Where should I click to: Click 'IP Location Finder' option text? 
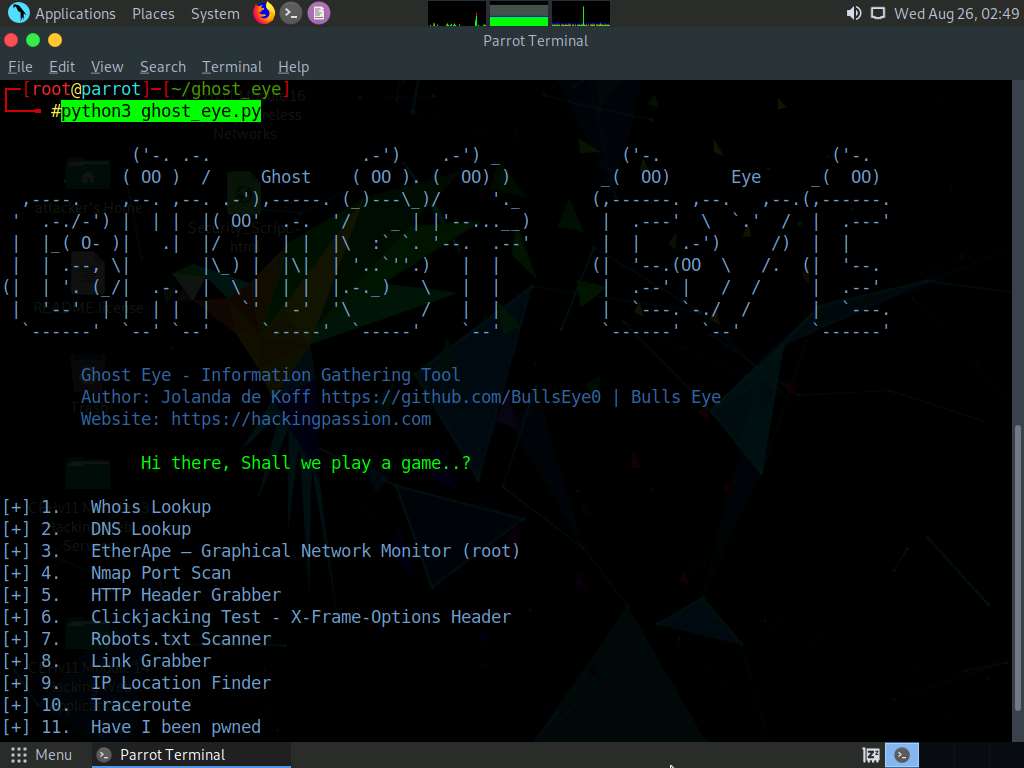[x=181, y=682]
